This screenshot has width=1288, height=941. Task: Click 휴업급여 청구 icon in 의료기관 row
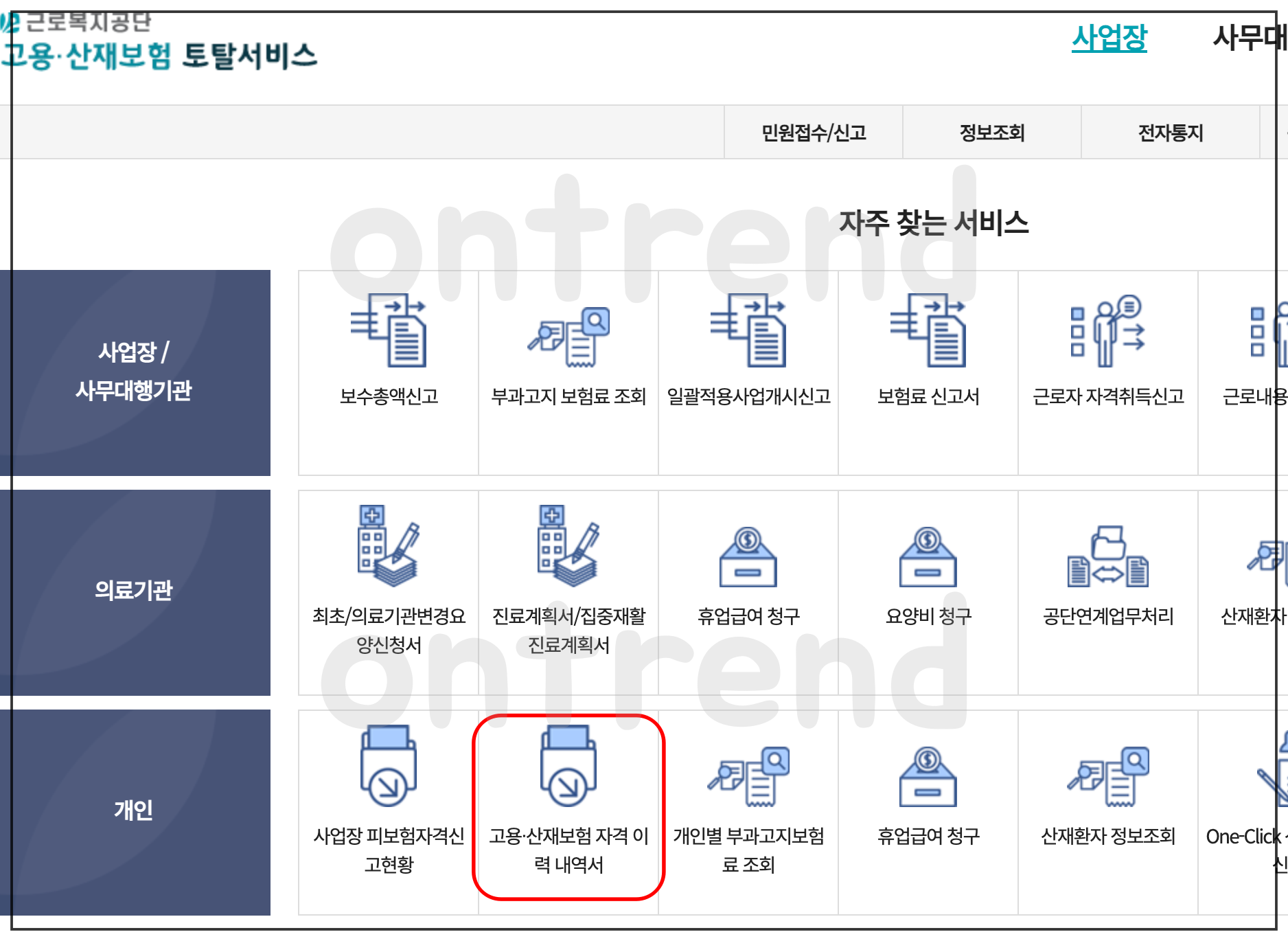(748, 557)
